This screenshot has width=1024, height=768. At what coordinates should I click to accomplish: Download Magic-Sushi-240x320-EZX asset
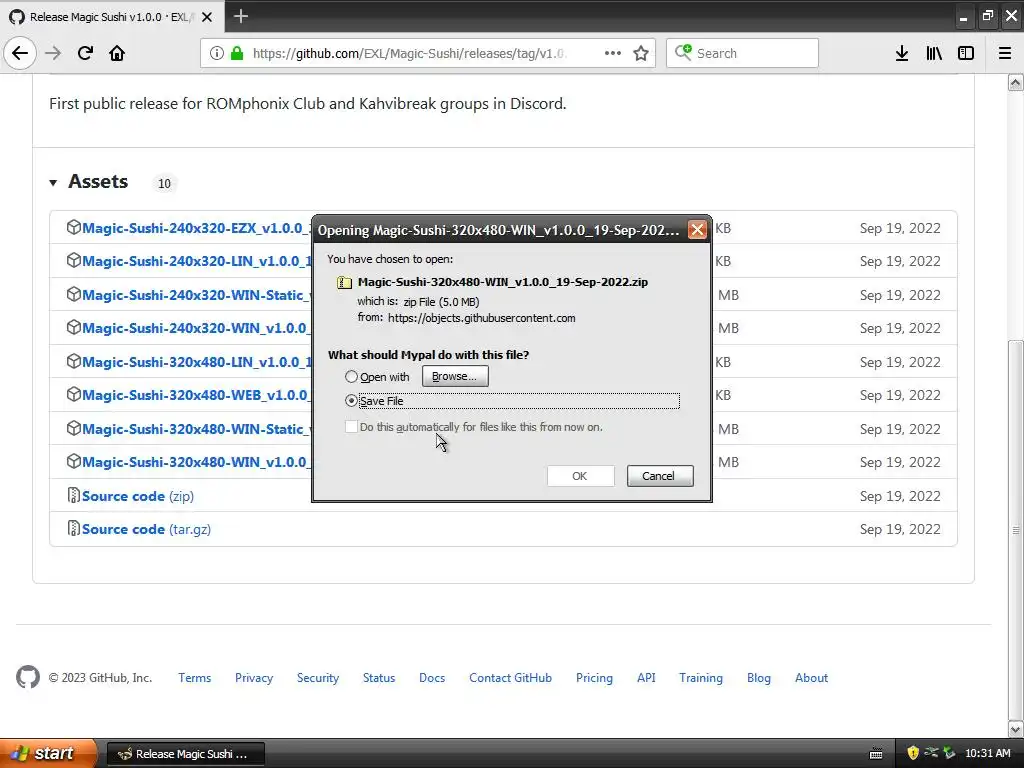click(196, 228)
